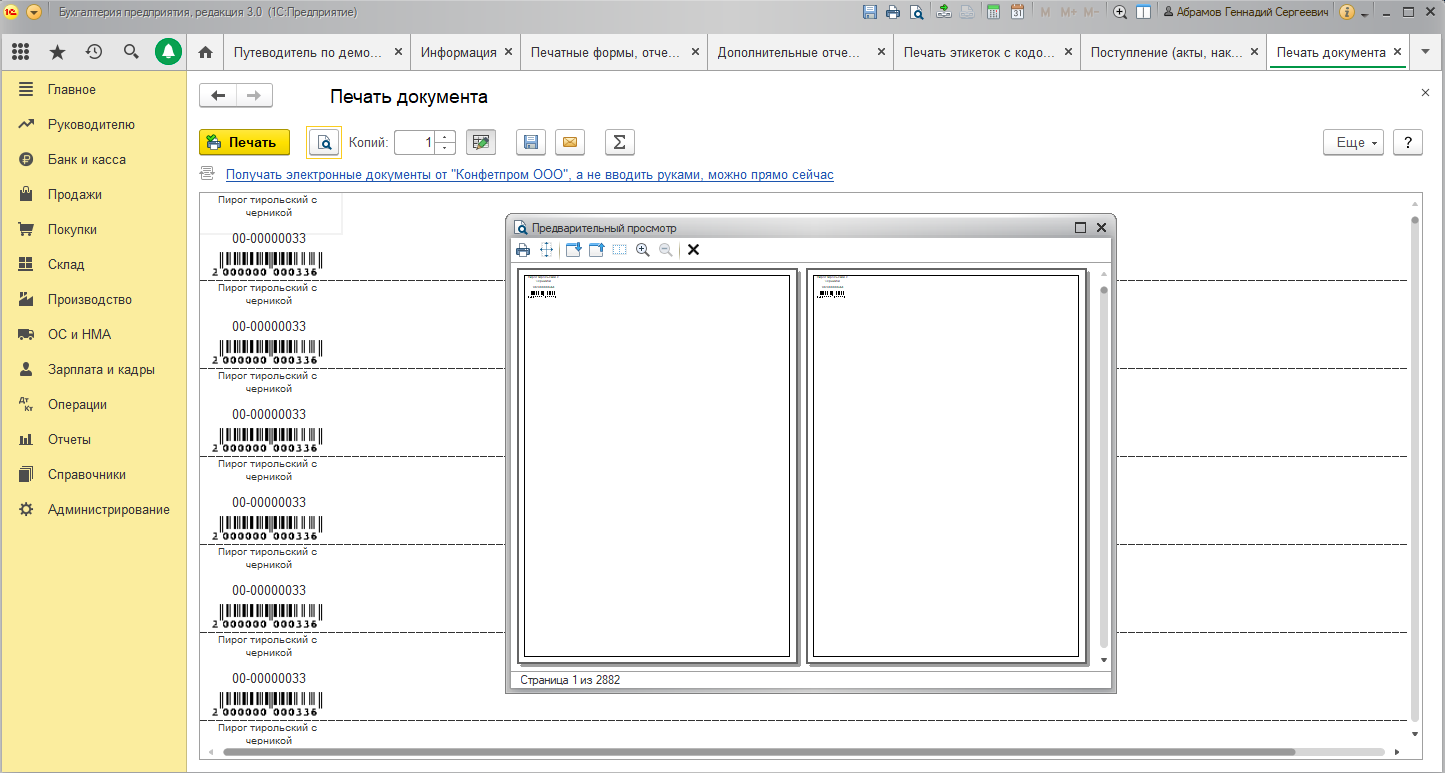The width and height of the screenshot is (1445, 773).
Task: Open the History clock icon
Action: [x=94, y=52]
